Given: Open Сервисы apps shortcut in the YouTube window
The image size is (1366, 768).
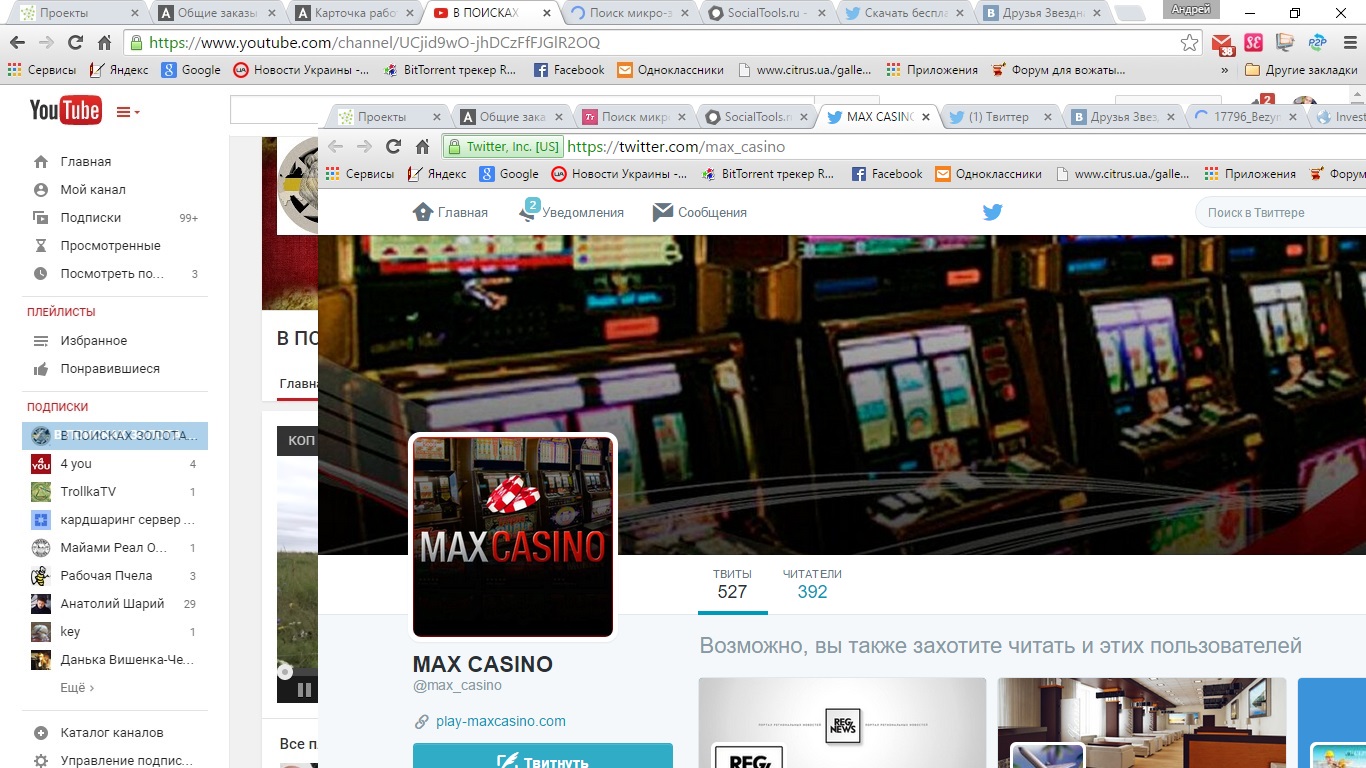Looking at the screenshot, I should (x=42, y=70).
